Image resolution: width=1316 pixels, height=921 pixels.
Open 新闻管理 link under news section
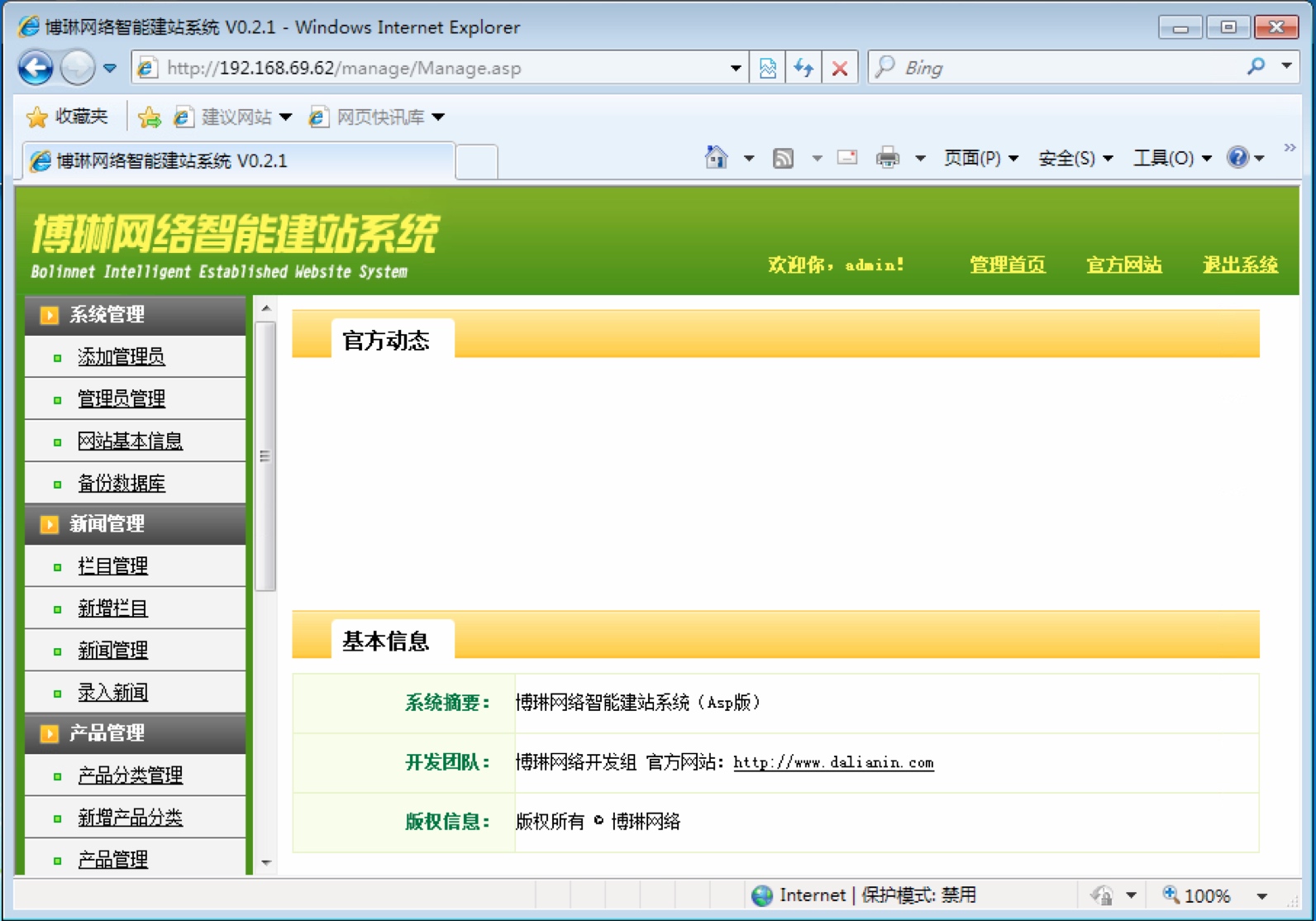(112, 651)
